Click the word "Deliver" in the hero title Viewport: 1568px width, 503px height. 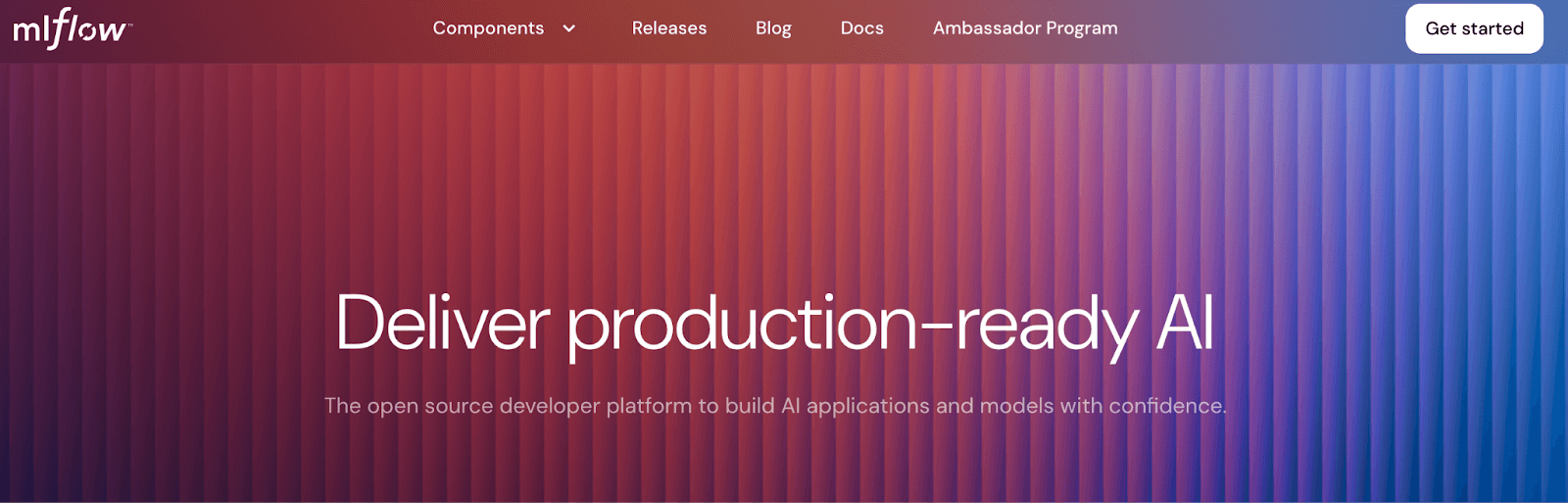click(x=442, y=324)
